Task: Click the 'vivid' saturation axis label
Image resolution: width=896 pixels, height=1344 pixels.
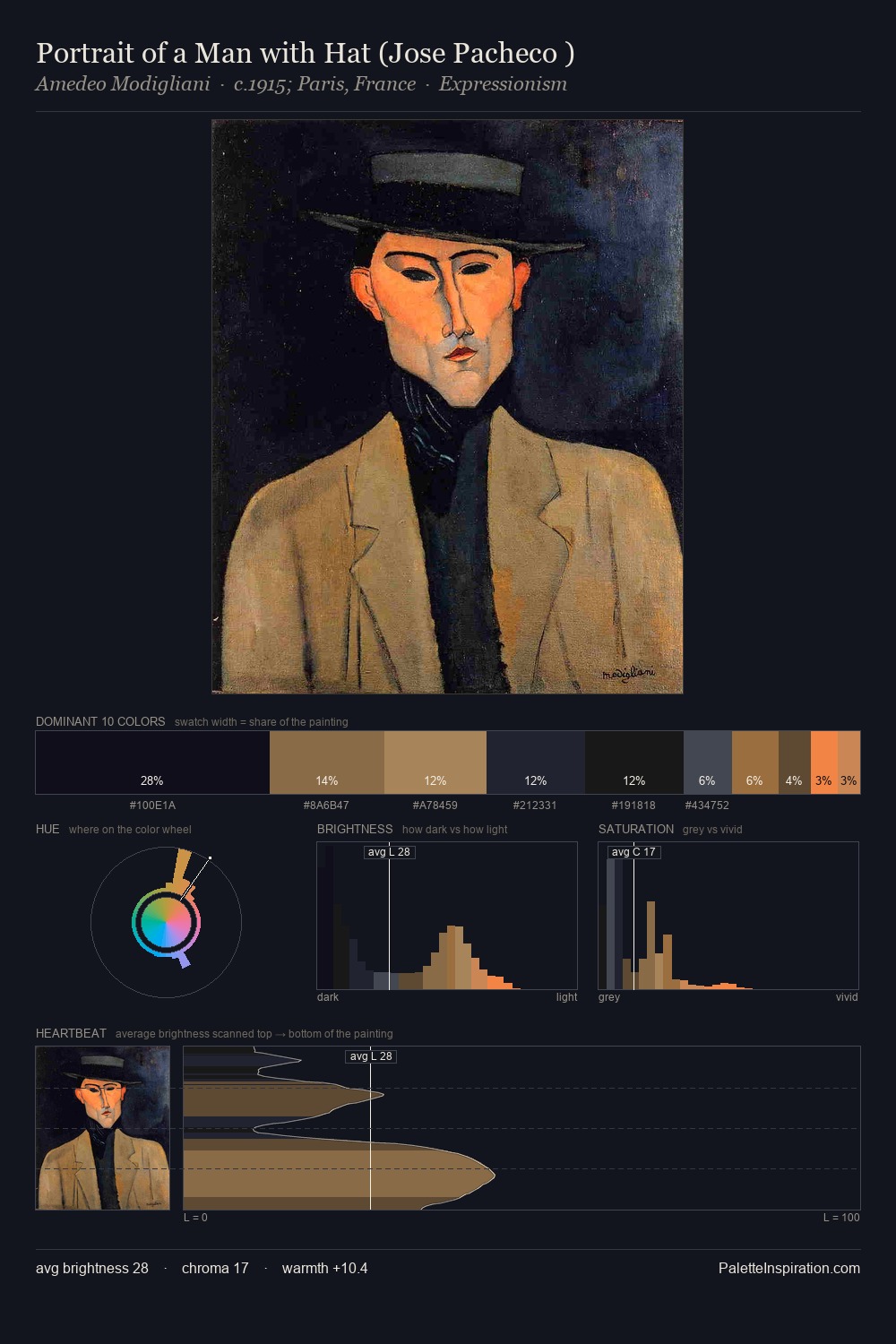Action: pyautogui.click(x=847, y=997)
